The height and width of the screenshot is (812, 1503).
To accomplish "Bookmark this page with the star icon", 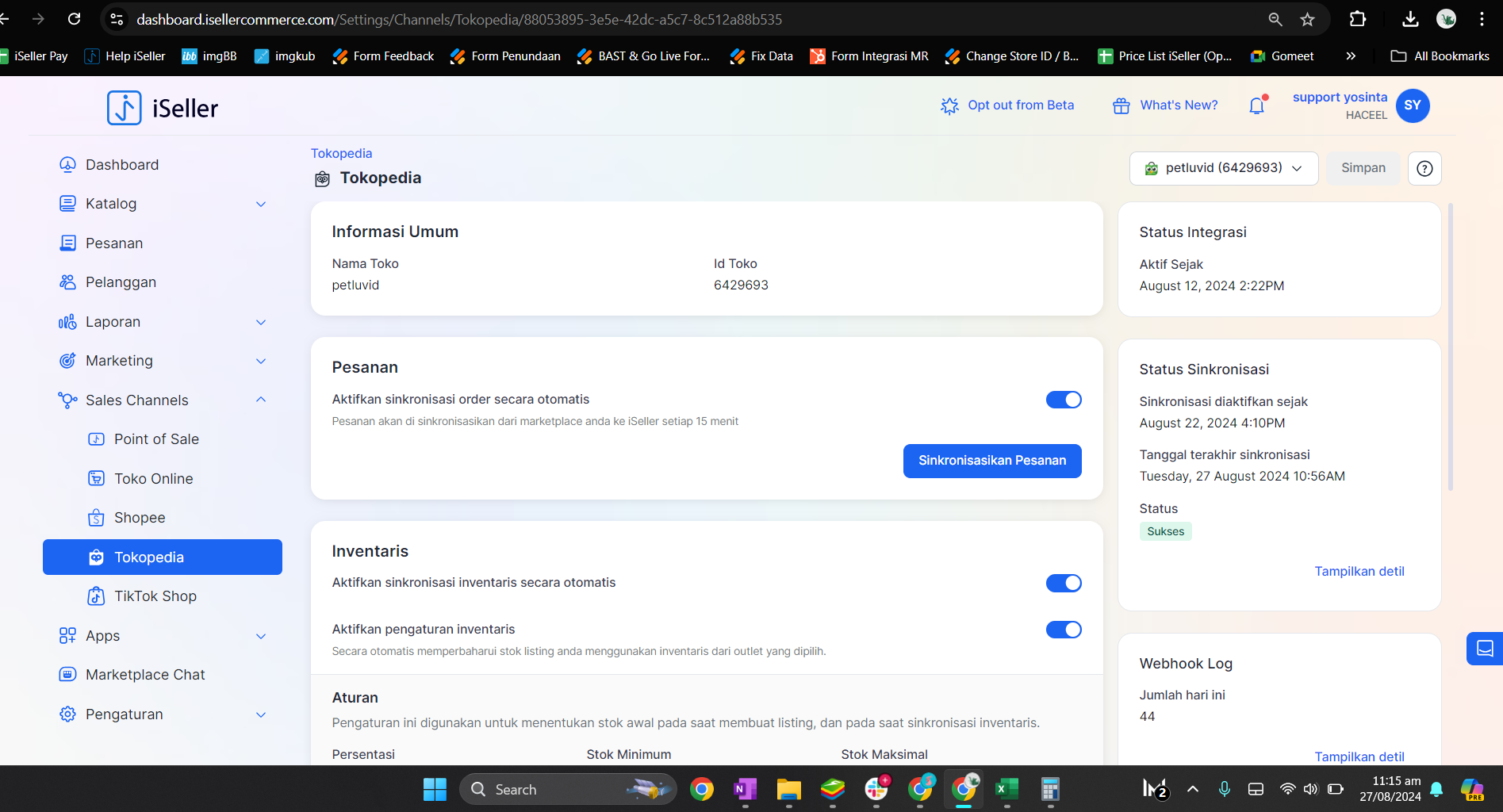I will point(1308,19).
